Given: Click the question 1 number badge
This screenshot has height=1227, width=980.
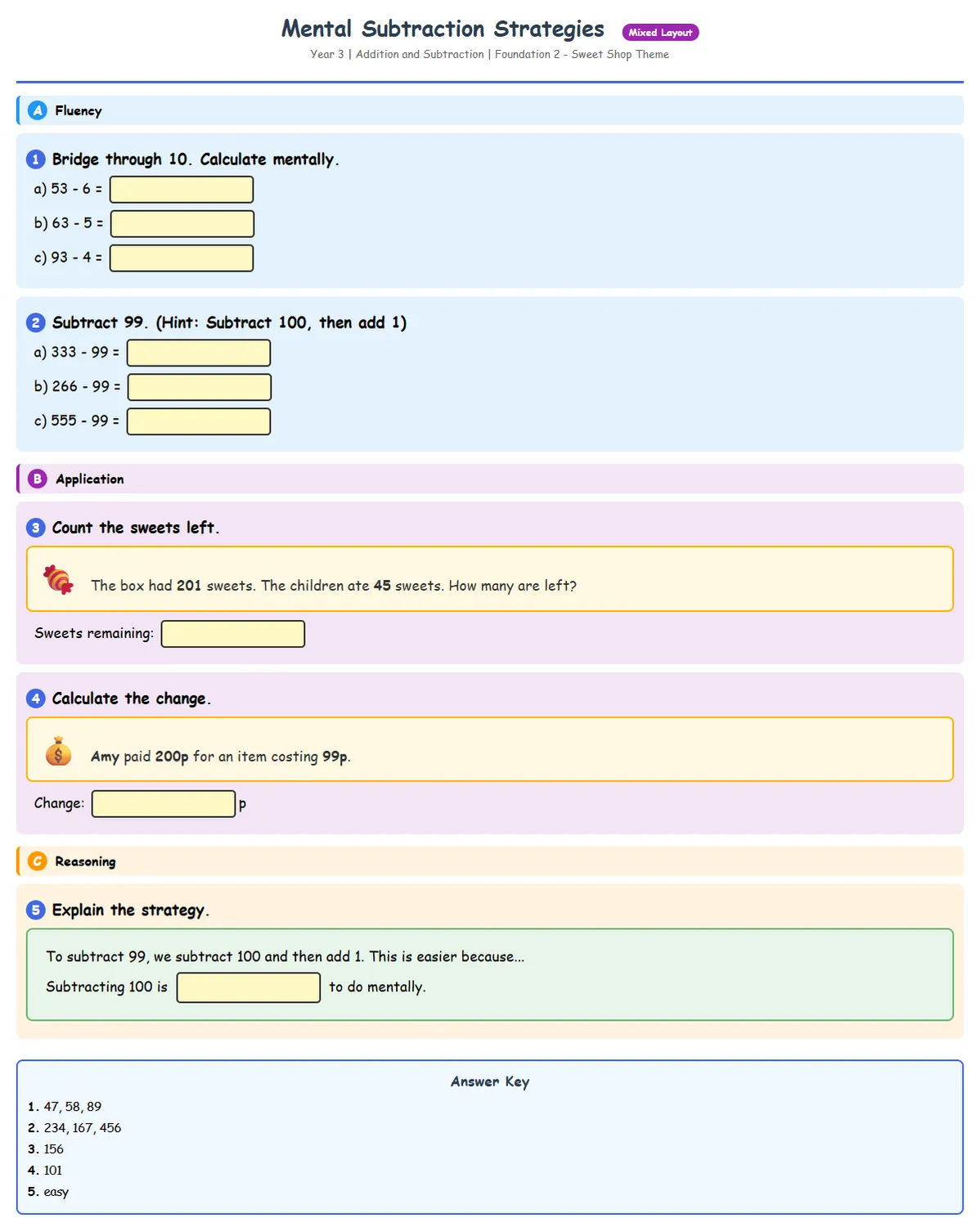Looking at the screenshot, I should (x=35, y=160).
